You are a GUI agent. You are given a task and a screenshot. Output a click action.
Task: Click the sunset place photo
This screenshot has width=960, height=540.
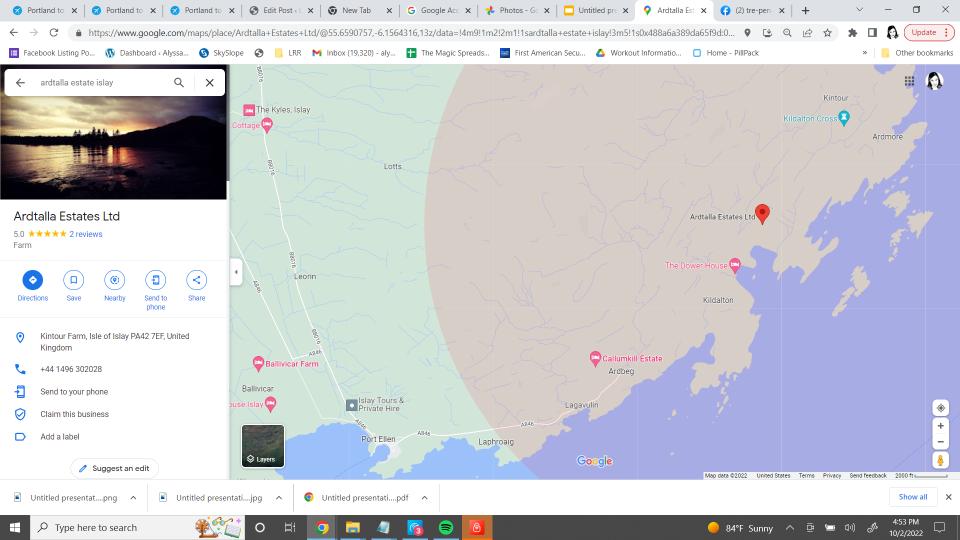click(x=113, y=148)
